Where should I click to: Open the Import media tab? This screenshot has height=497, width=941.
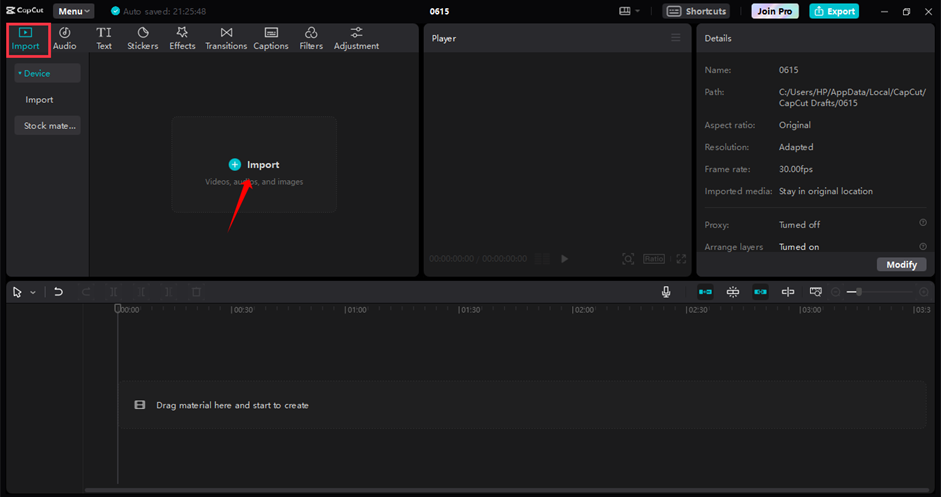(25, 39)
